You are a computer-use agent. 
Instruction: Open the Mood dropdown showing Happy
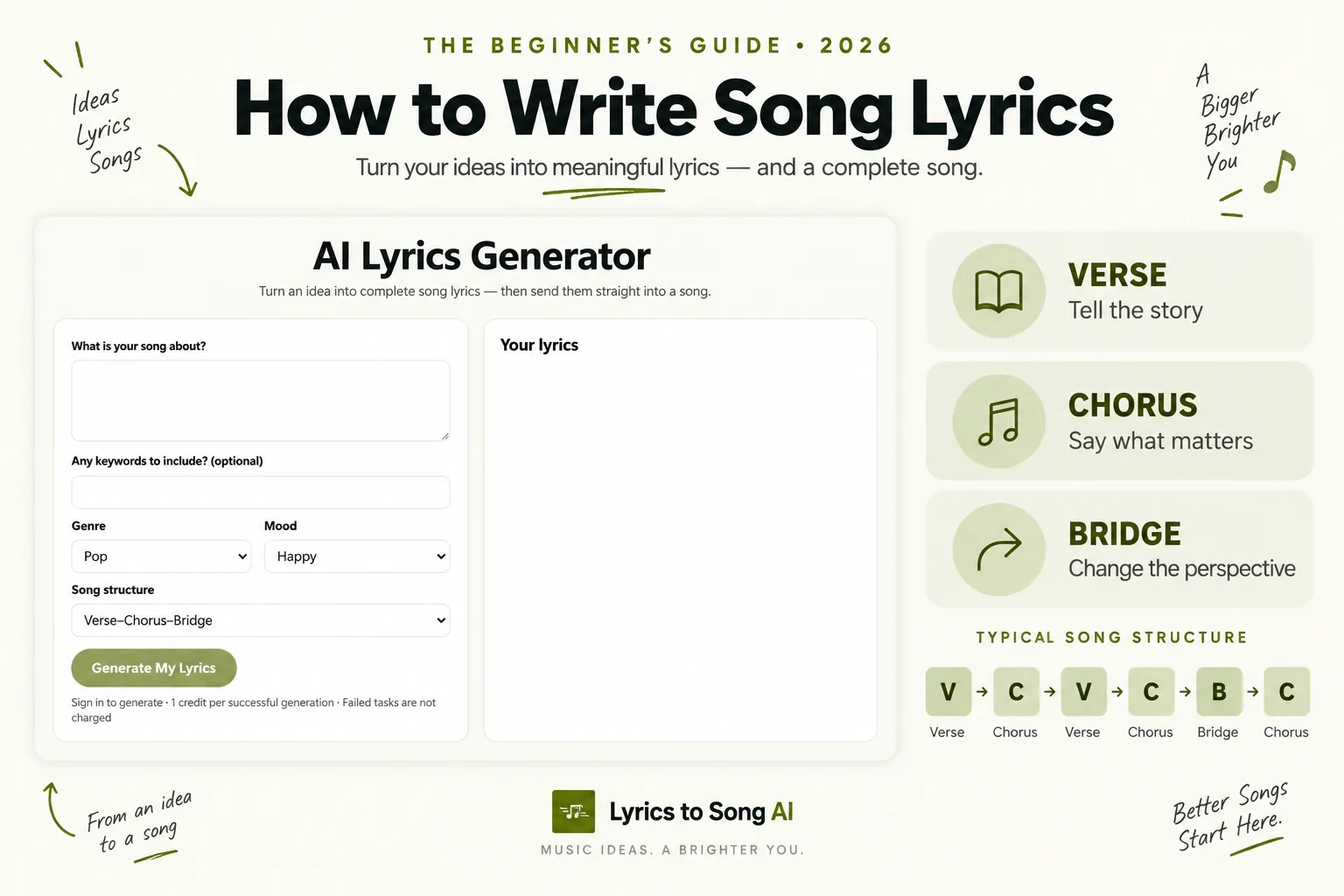357,556
